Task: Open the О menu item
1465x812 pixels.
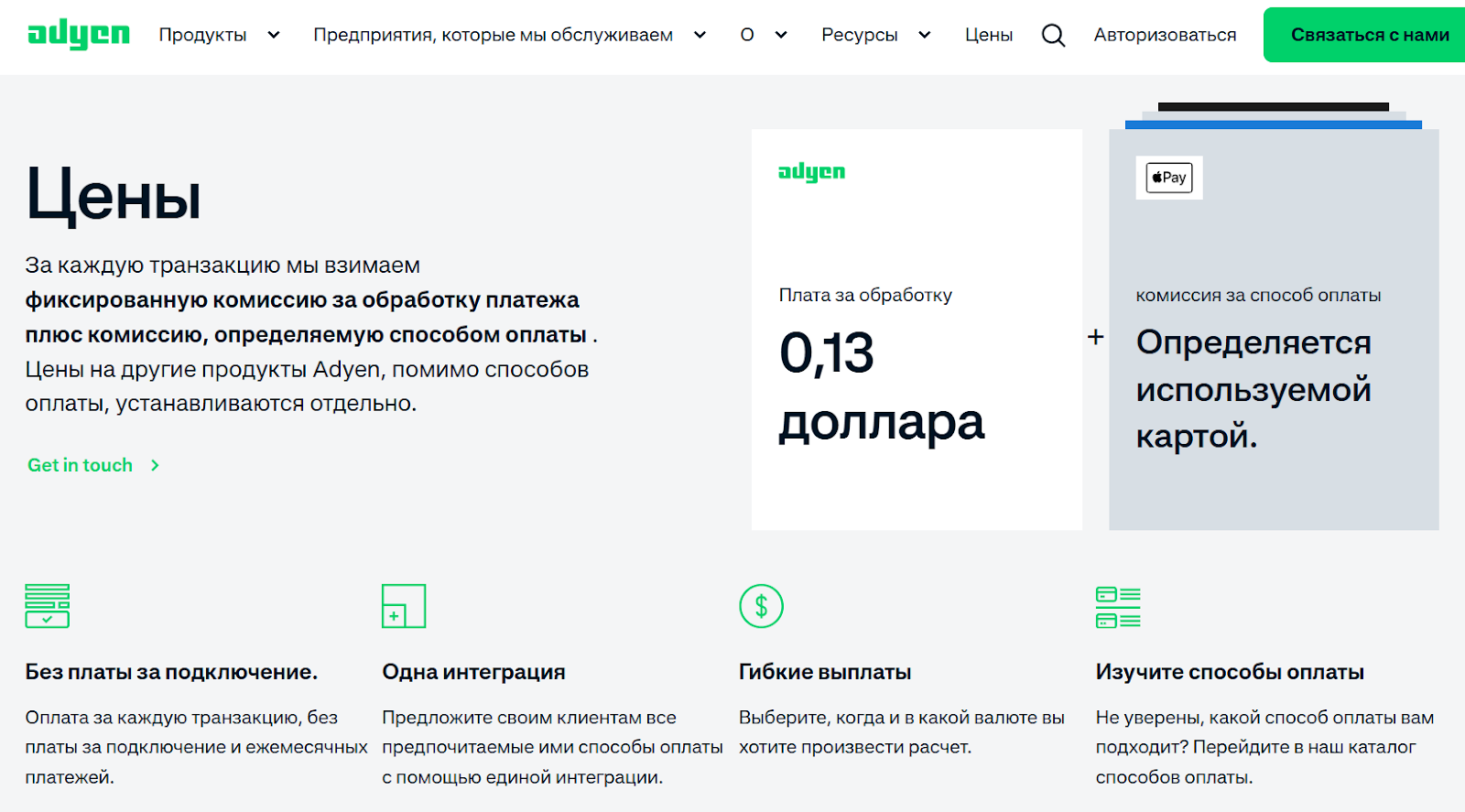Action: point(747,35)
